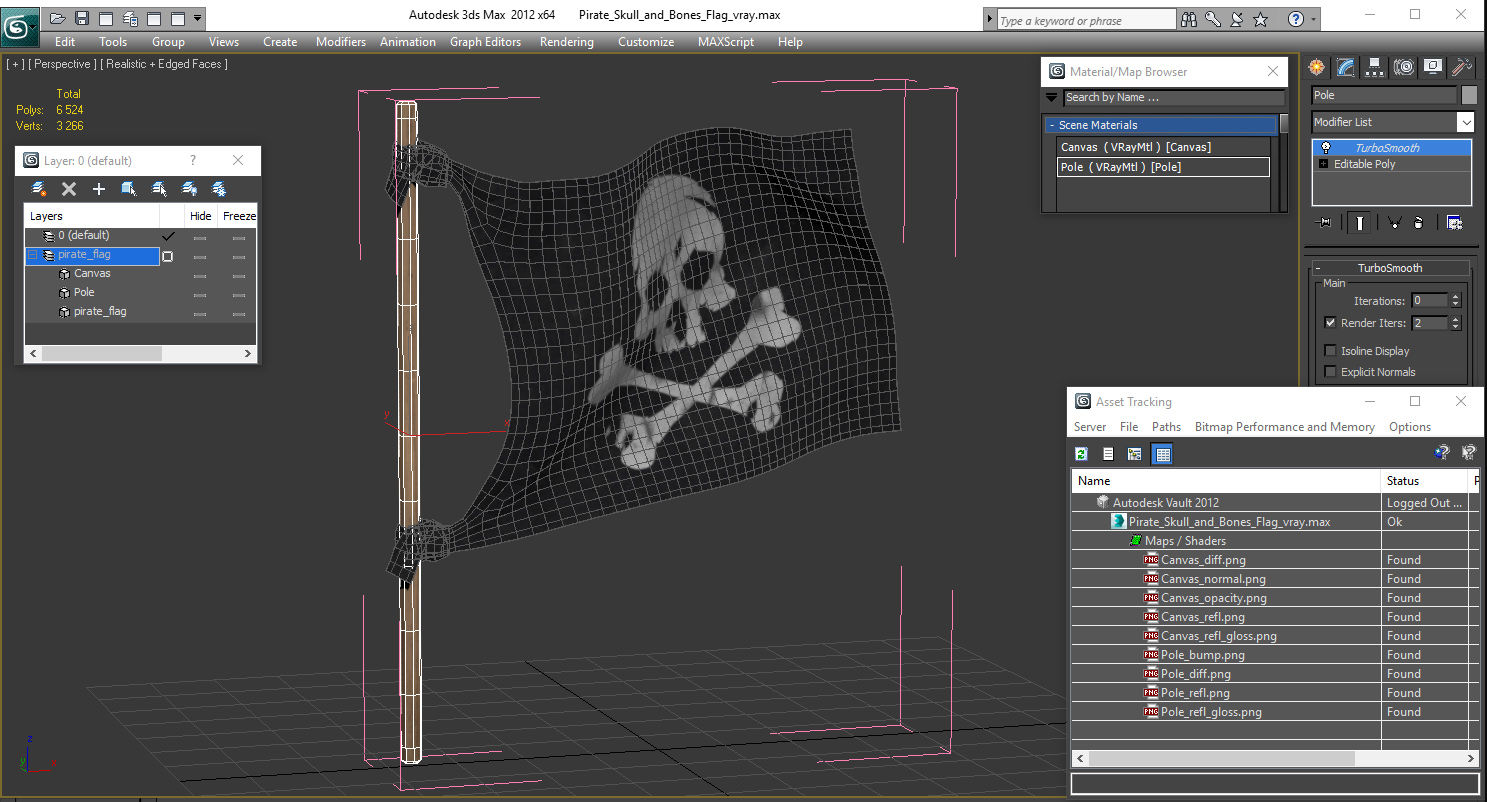
Task: Click Delete layer X icon in Layer dialog
Action: pos(69,188)
